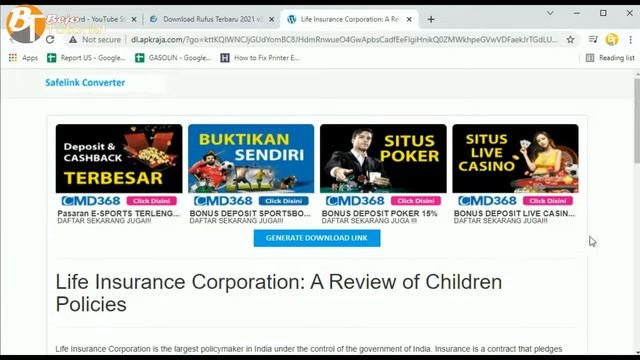Open the How to Fix Printer bookmark
640x360 pixels.
260,58
